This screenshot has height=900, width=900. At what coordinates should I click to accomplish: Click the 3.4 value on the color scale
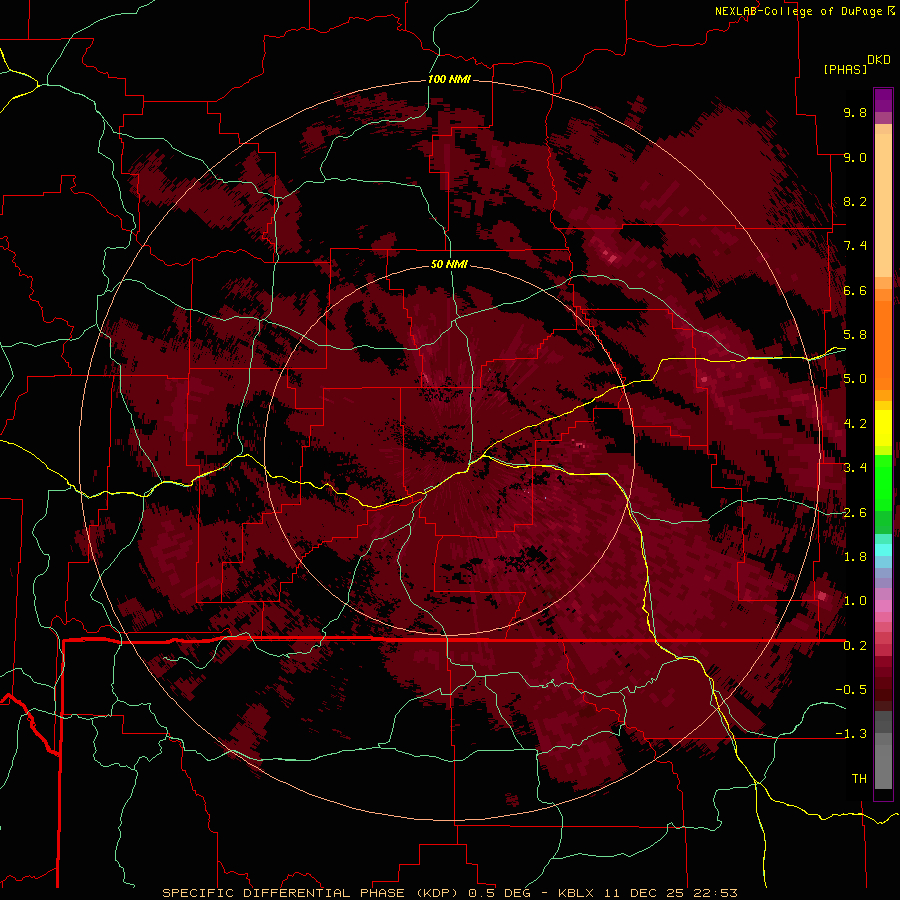(855, 468)
